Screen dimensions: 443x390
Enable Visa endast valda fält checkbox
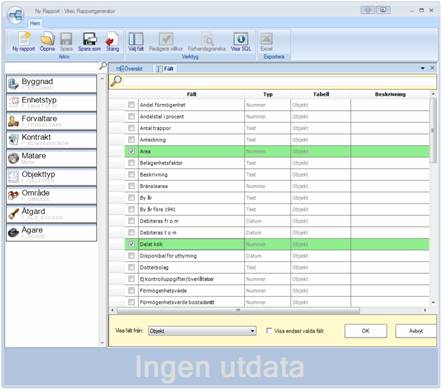click(269, 331)
